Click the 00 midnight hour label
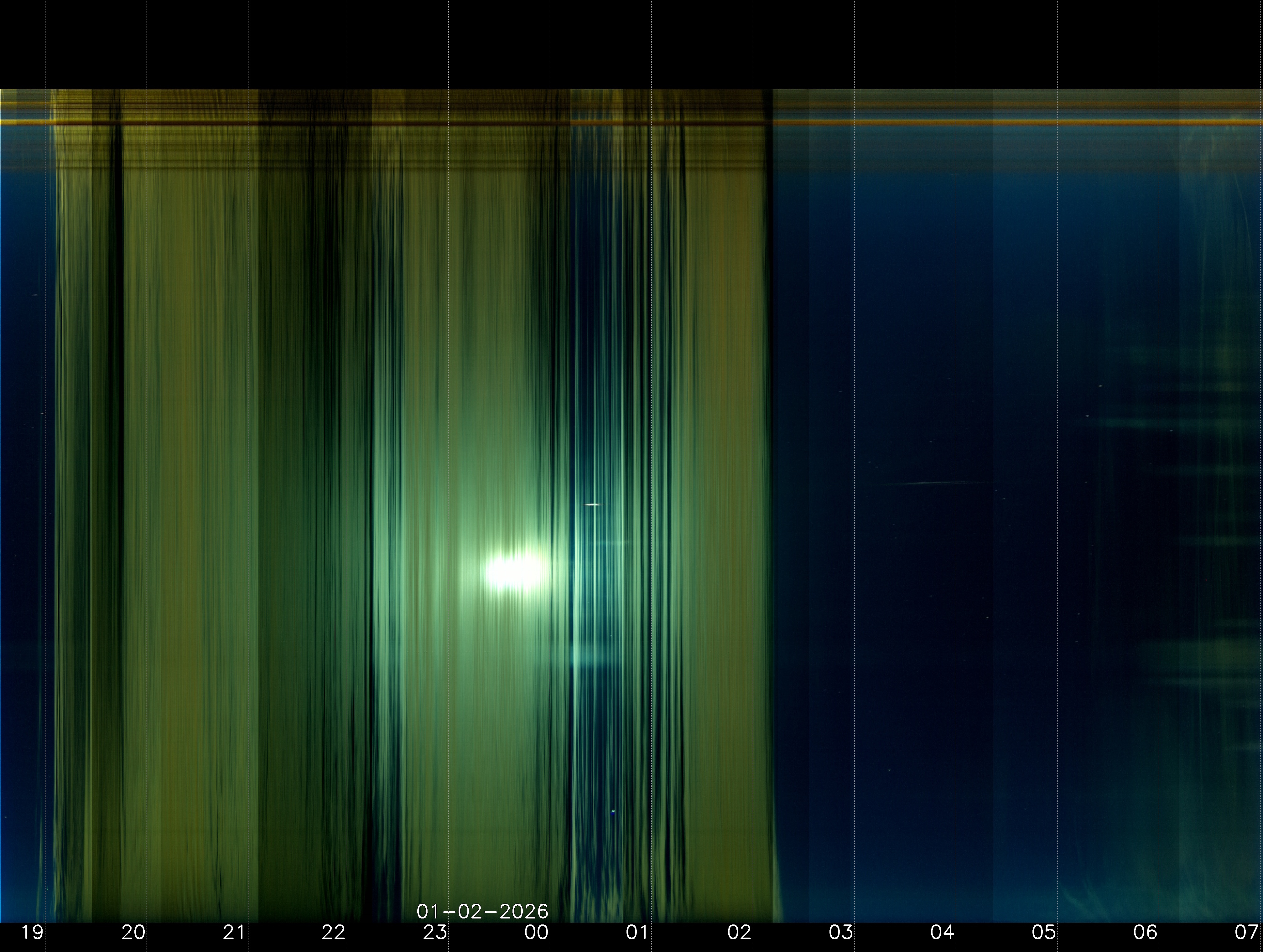This screenshot has width=1263, height=952. pyautogui.click(x=536, y=933)
